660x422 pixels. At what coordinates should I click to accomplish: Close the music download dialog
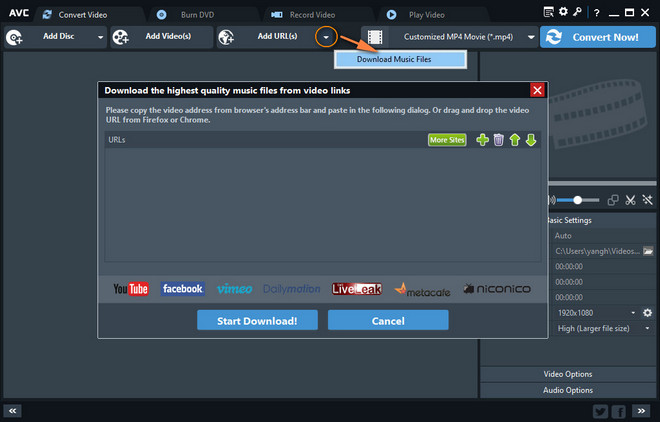click(537, 90)
